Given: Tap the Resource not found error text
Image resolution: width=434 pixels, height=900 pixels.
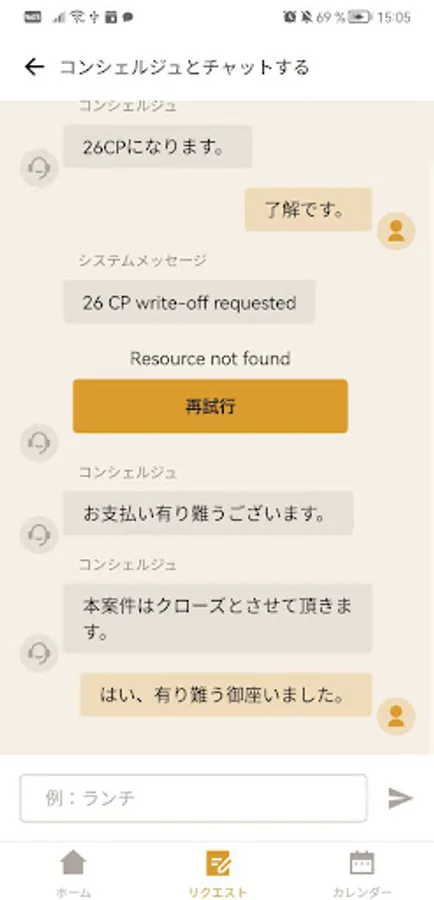Looking at the screenshot, I should (210, 359).
